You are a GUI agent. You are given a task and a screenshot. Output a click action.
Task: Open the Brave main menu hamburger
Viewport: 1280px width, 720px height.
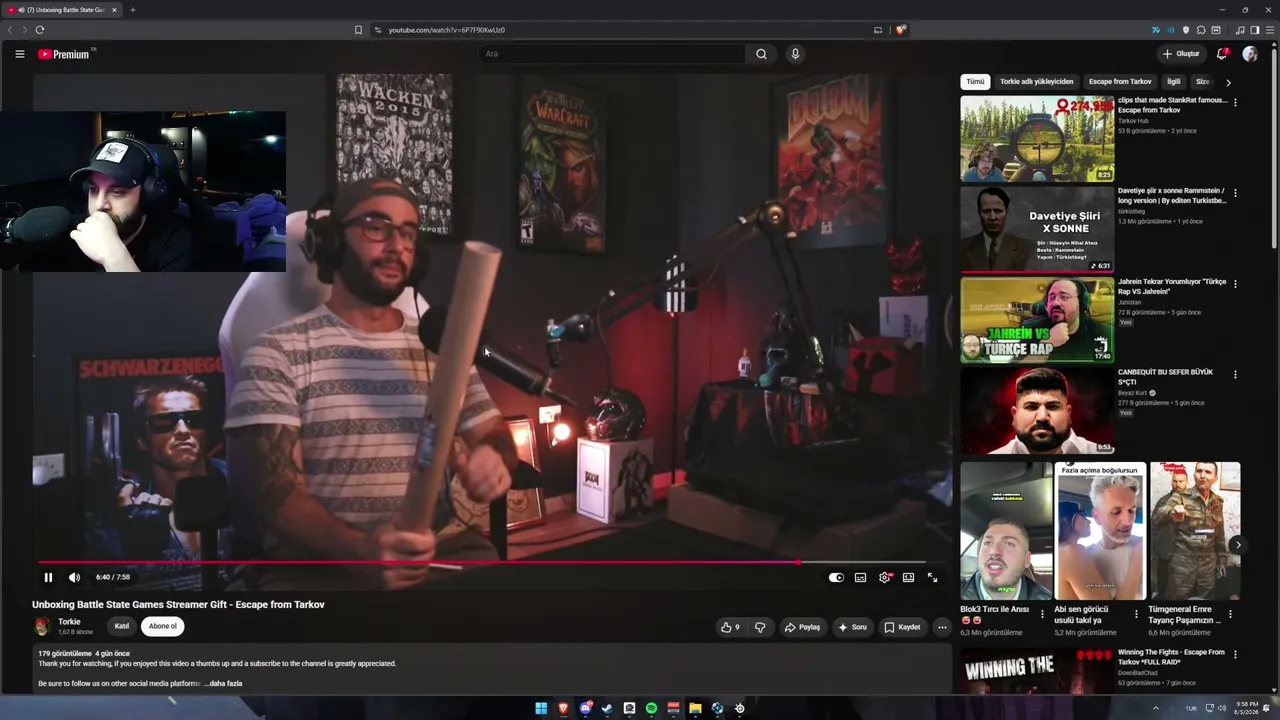click(x=1269, y=30)
